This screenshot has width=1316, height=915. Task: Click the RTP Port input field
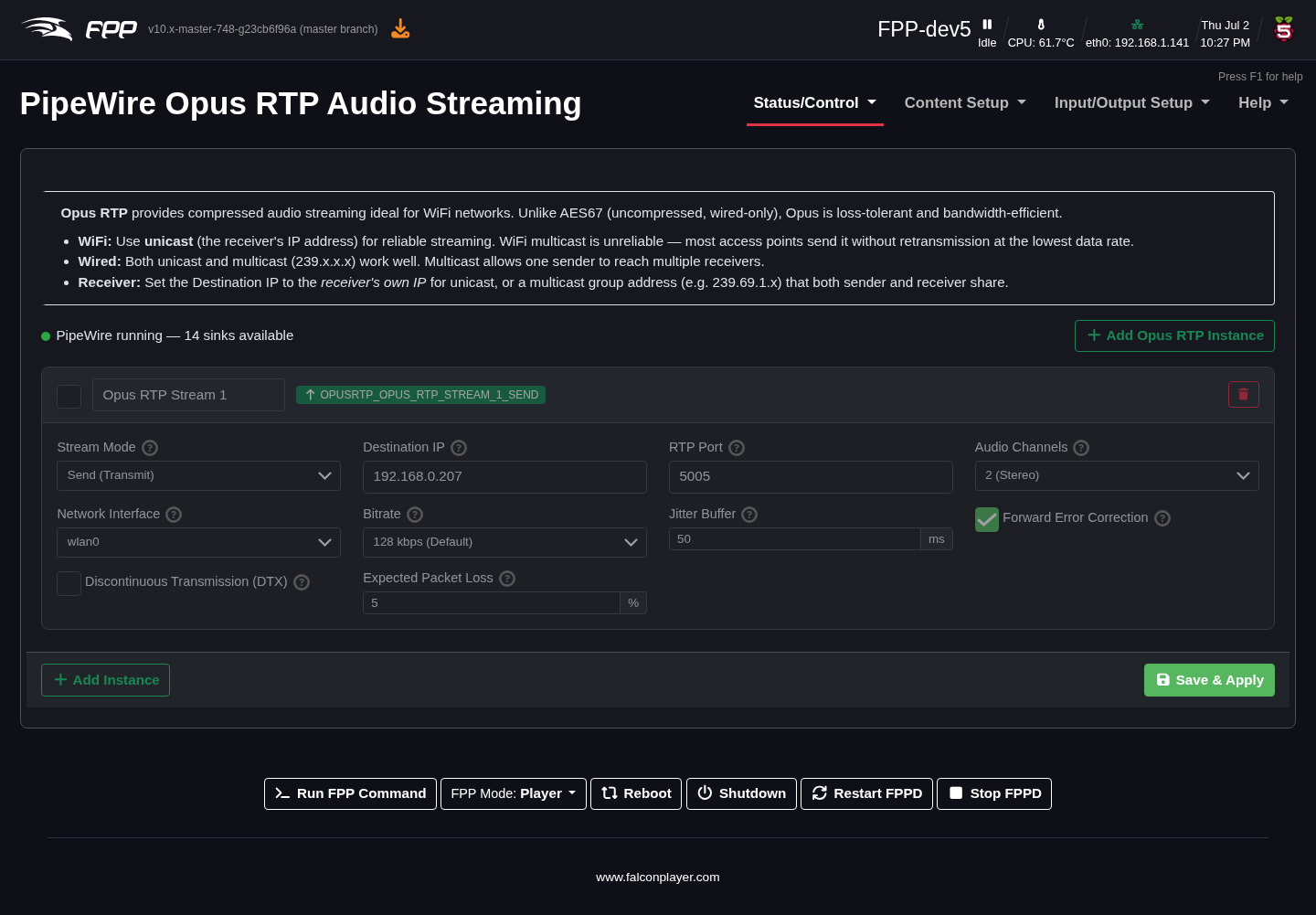tap(811, 477)
